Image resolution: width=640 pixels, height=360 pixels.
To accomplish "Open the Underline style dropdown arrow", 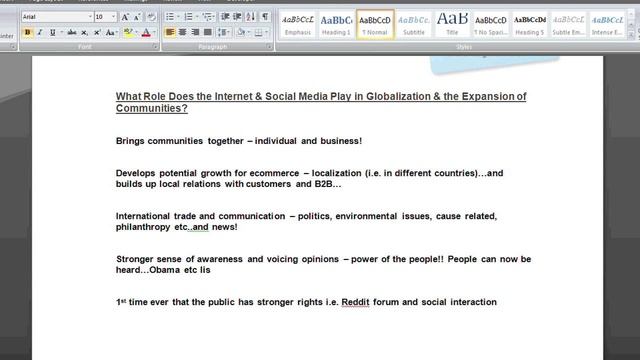I will pos(61,32).
